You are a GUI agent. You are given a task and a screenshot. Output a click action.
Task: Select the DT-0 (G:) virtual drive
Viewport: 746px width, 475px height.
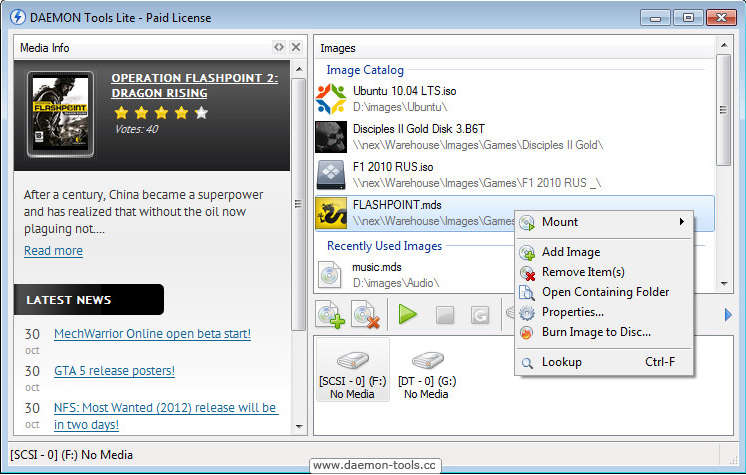coord(427,374)
